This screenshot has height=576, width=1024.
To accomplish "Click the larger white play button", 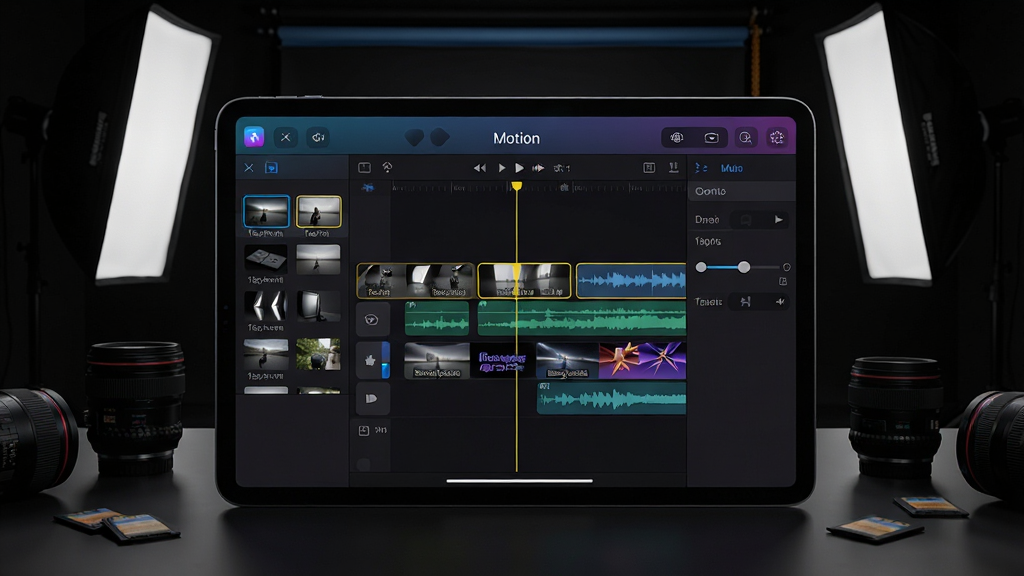I will coord(519,168).
